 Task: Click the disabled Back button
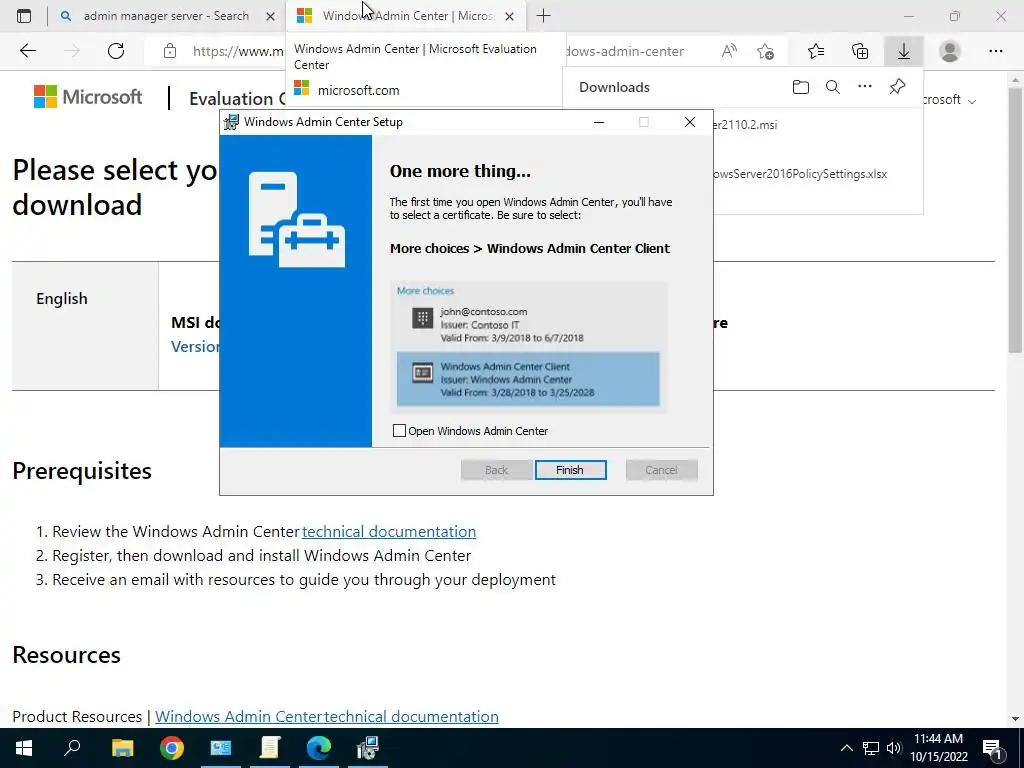point(496,470)
